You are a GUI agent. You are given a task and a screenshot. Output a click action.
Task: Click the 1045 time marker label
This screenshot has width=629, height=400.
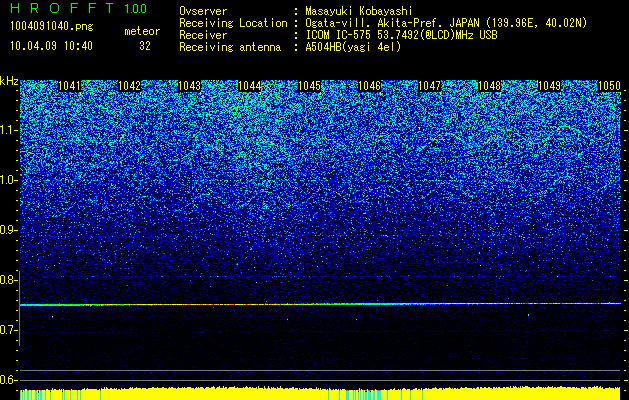pyautogui.click(x=310, y=86)
